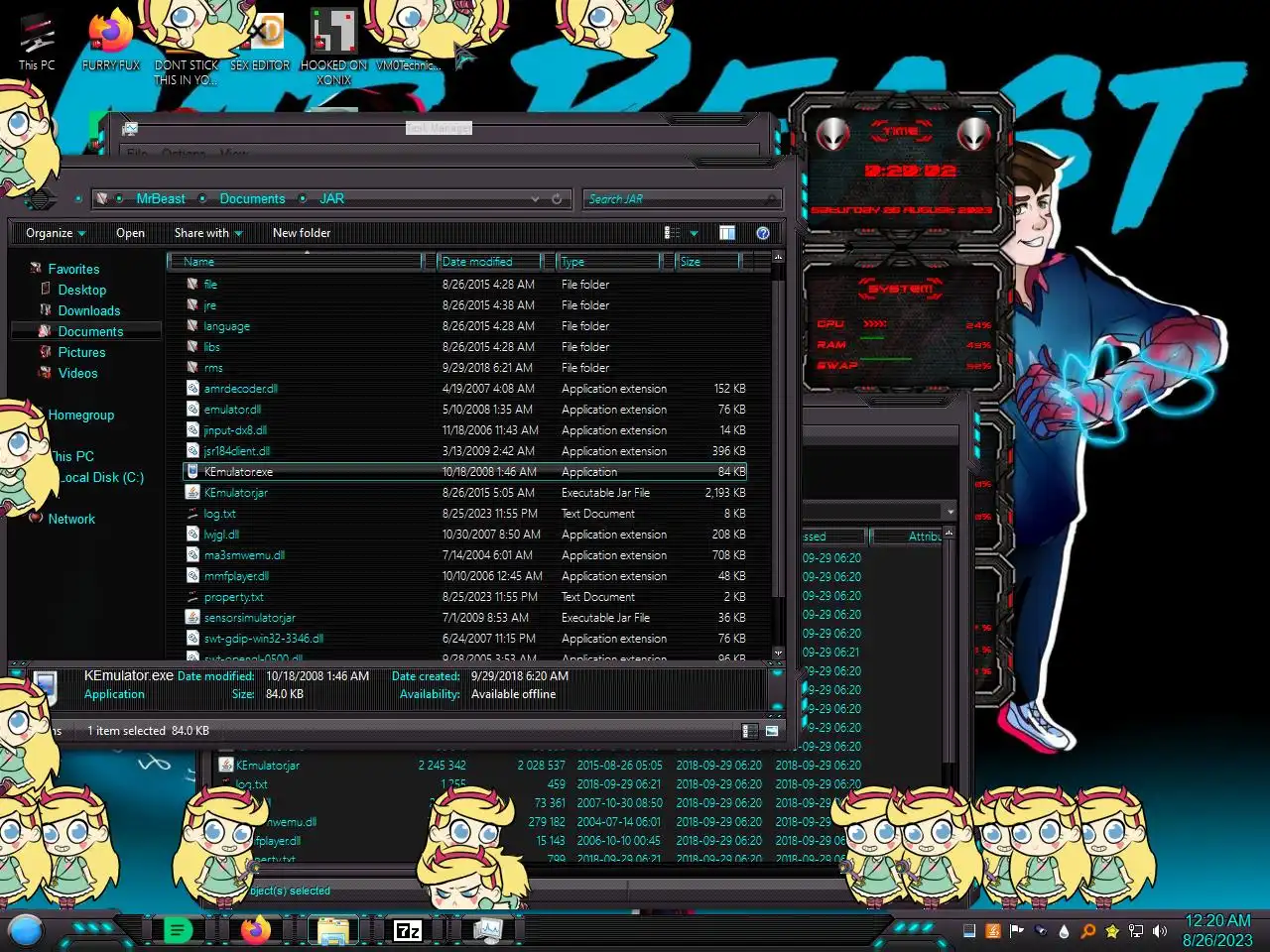Select the swt-gdip-win32-3346.dll file row
The image size is (1270, 952).
pos(465,639)
